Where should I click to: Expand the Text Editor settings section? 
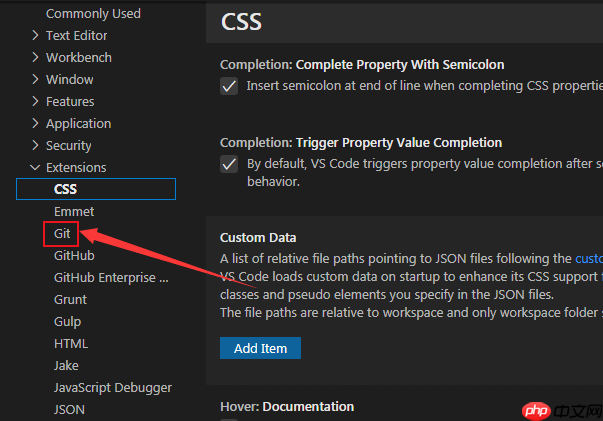tap(35, 35)
